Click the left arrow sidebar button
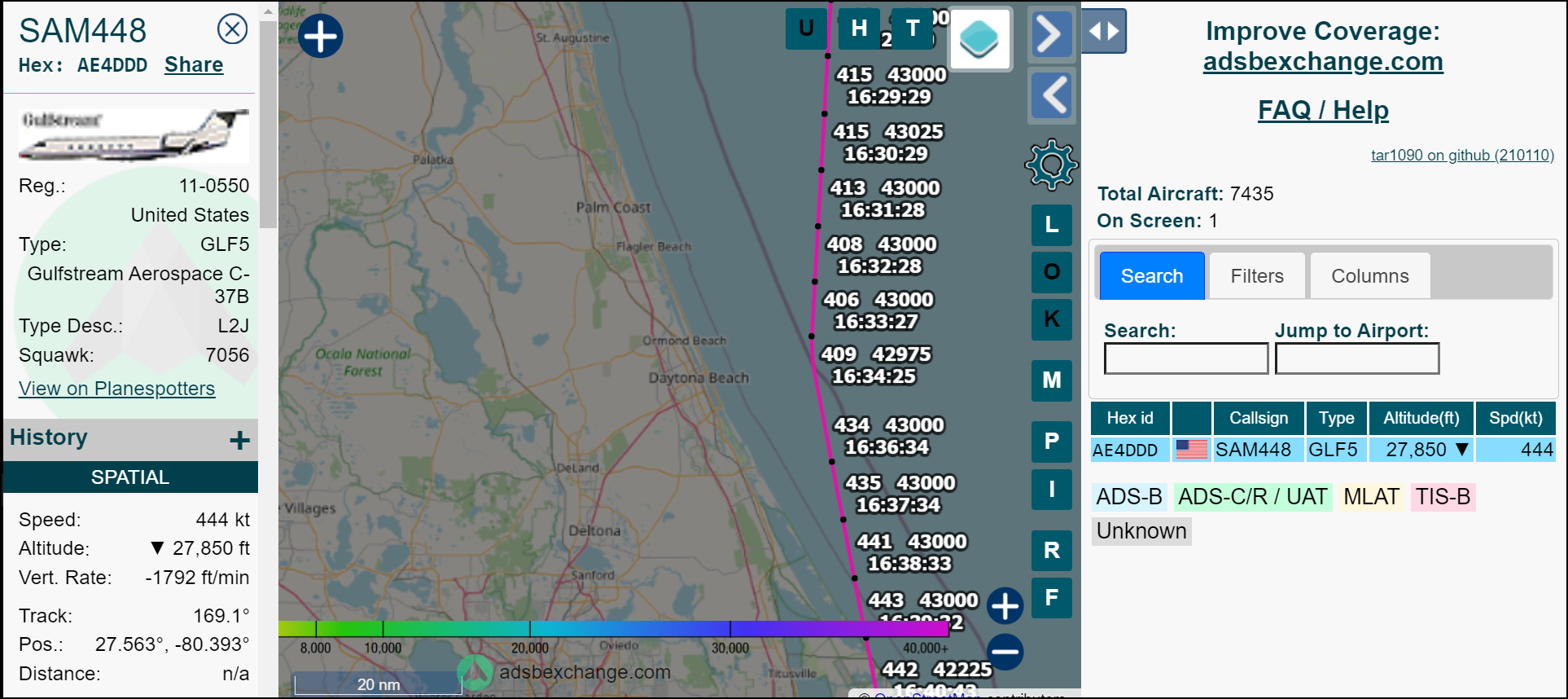1568x699 pixels. 1051,95
